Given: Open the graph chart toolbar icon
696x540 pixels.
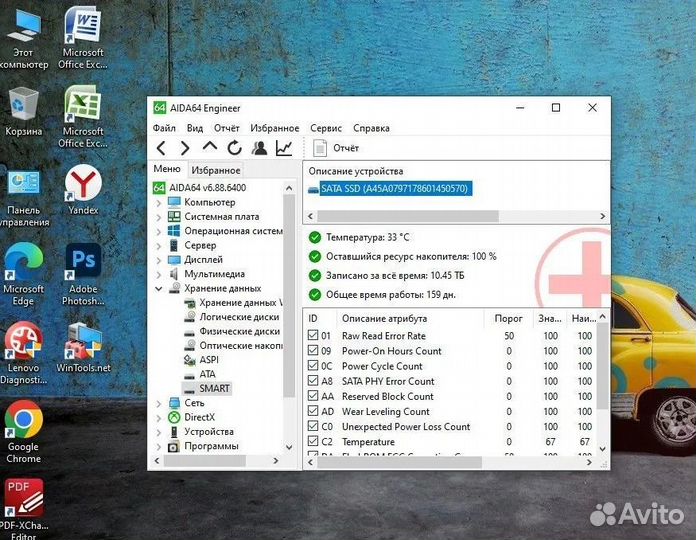Looking at the screenshot, I should tap(284, 148).
